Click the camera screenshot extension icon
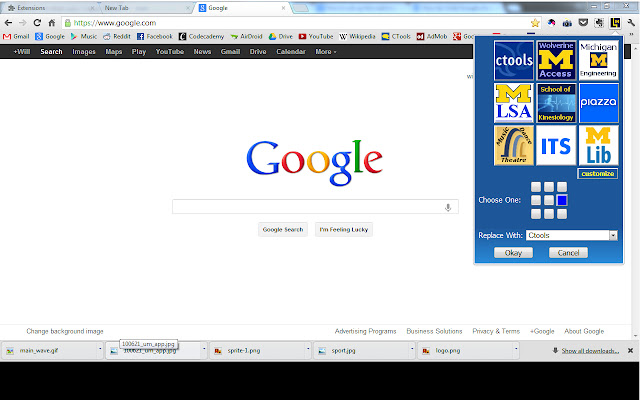This screenshot has height=400, width=640. point(567,23)
